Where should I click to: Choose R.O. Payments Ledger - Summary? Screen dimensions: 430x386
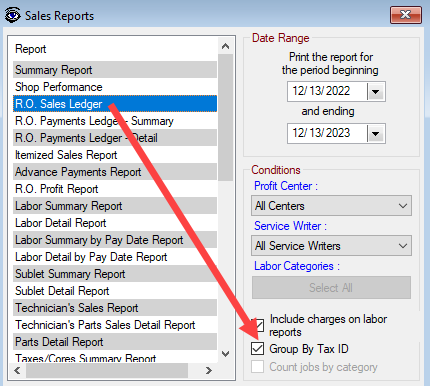point(115,121)
